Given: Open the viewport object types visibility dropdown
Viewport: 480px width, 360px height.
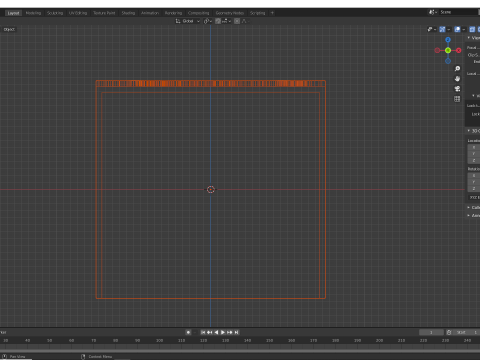Looking at the screenshot, I should pyautogui.click(x=431, y=29).
